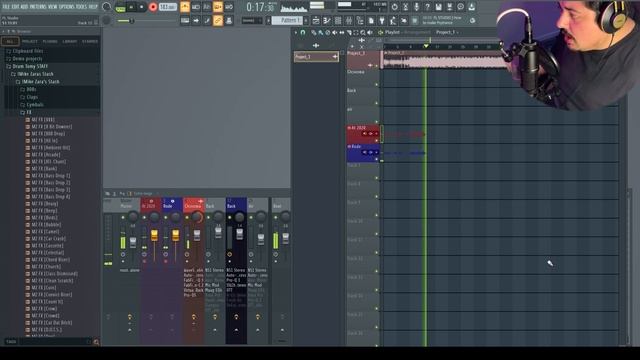Click the render export icon

pos(449,7)
